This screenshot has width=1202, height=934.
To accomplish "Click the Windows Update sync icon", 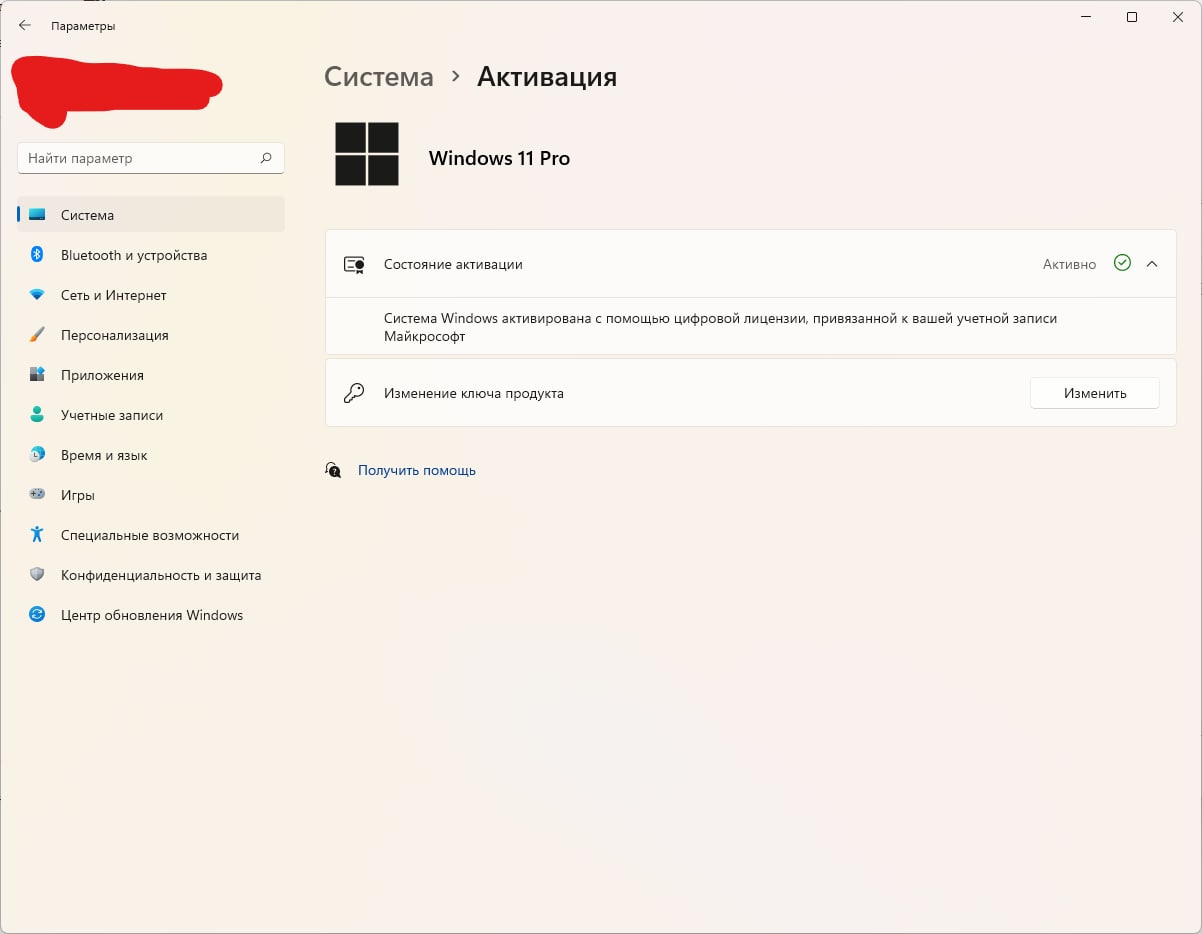I will click(x=37, y=615).
